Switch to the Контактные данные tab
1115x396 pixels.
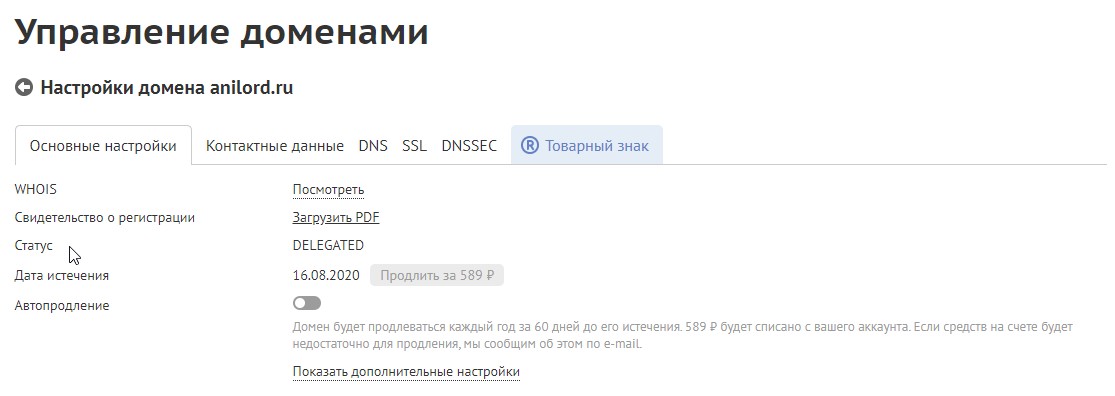point(274,146)
